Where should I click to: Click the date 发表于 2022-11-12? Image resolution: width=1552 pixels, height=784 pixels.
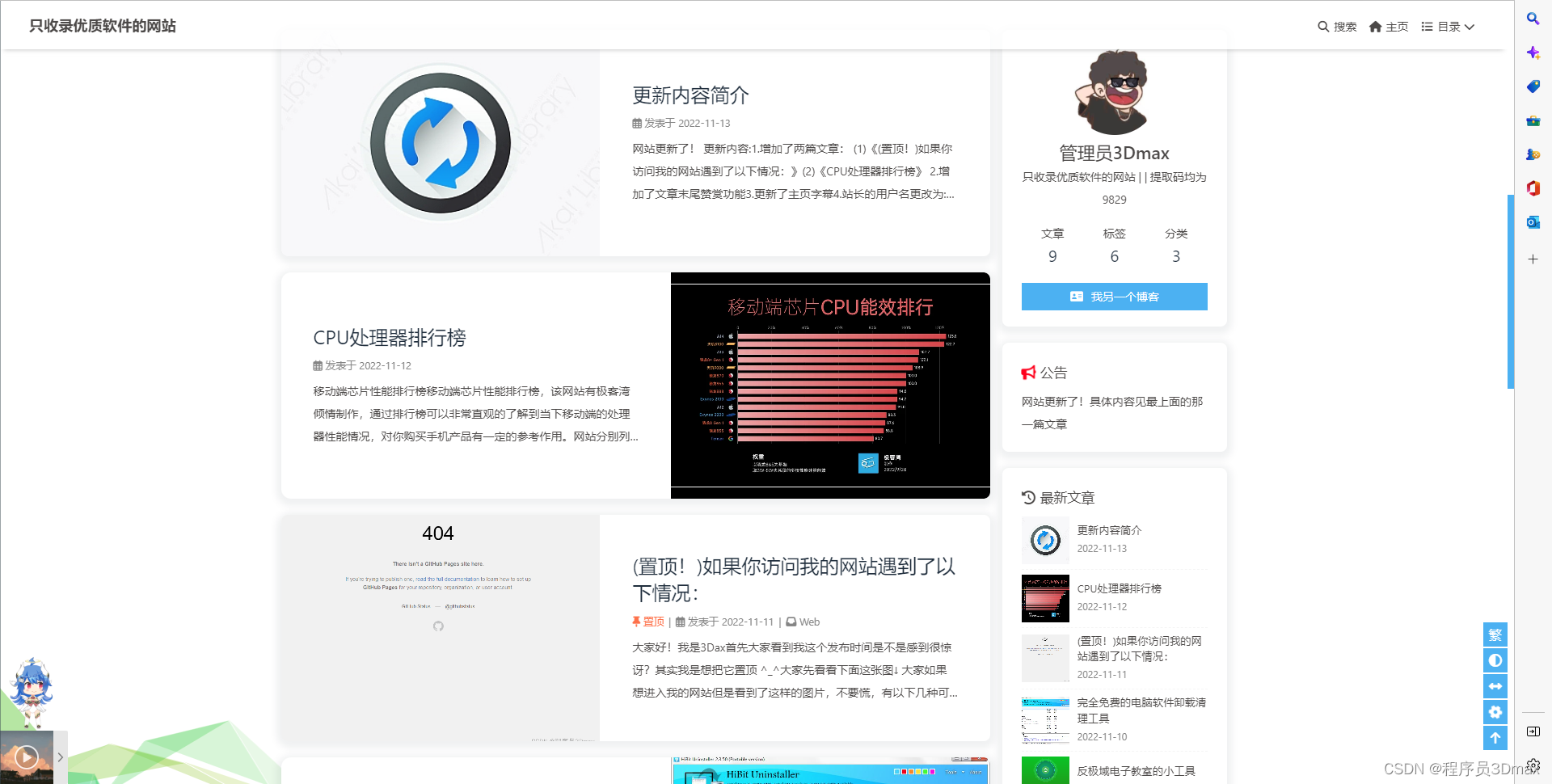362,365
